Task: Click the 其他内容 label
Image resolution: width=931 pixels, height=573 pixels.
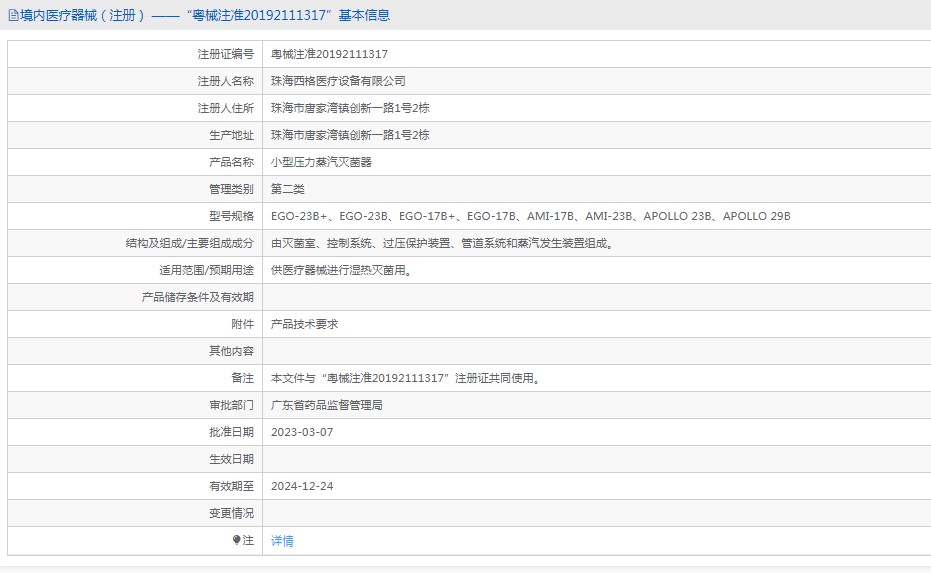Action: (x=232, y=351)
